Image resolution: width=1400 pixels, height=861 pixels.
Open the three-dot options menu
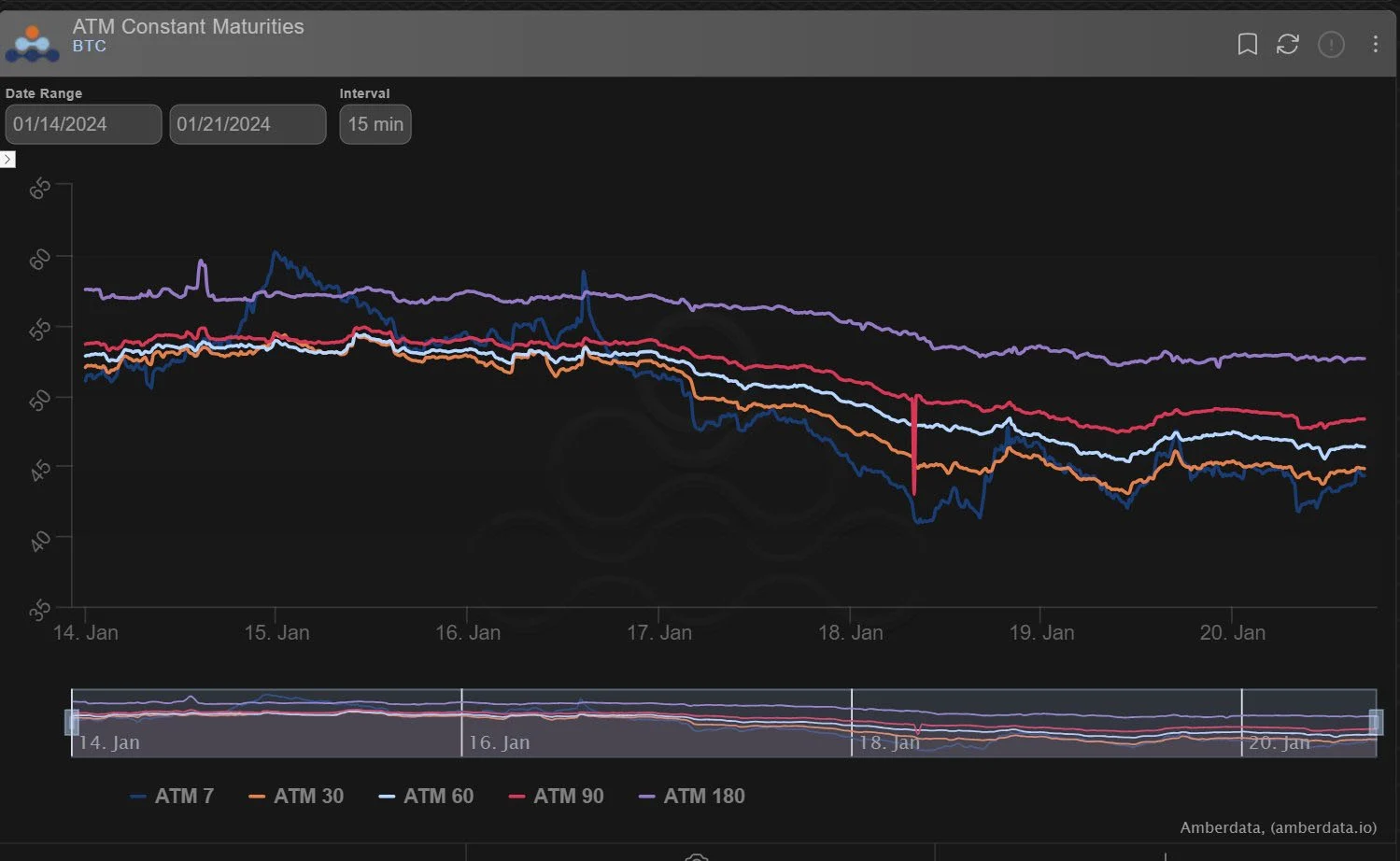(1375, 44)
